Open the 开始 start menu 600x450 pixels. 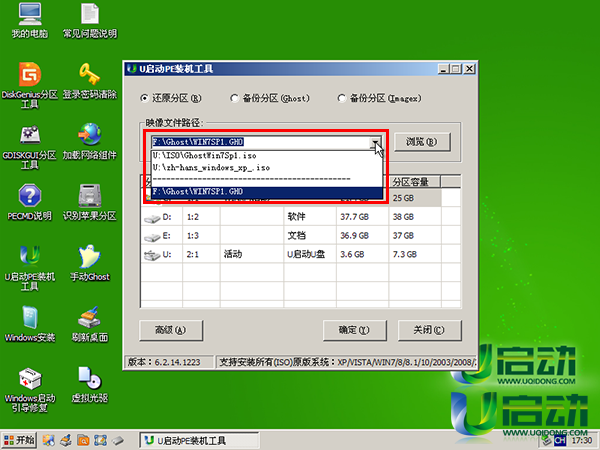pos(19,440)
